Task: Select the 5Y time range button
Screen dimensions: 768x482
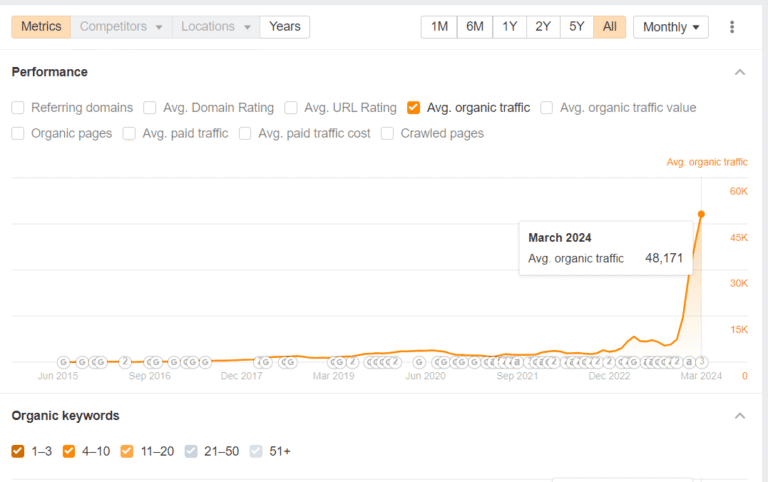Action: coord(576,27)
